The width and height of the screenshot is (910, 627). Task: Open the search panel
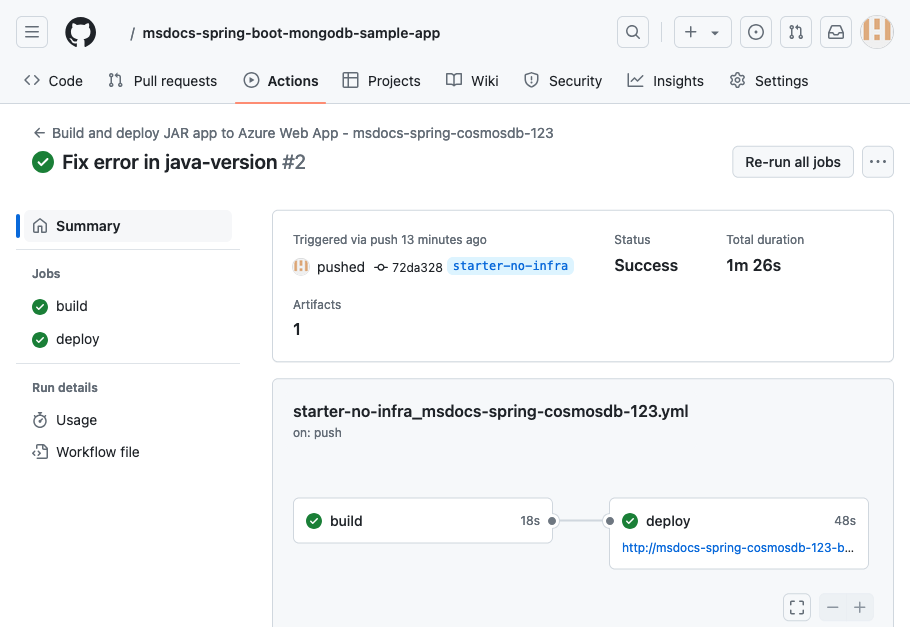[x=632, y=31]
